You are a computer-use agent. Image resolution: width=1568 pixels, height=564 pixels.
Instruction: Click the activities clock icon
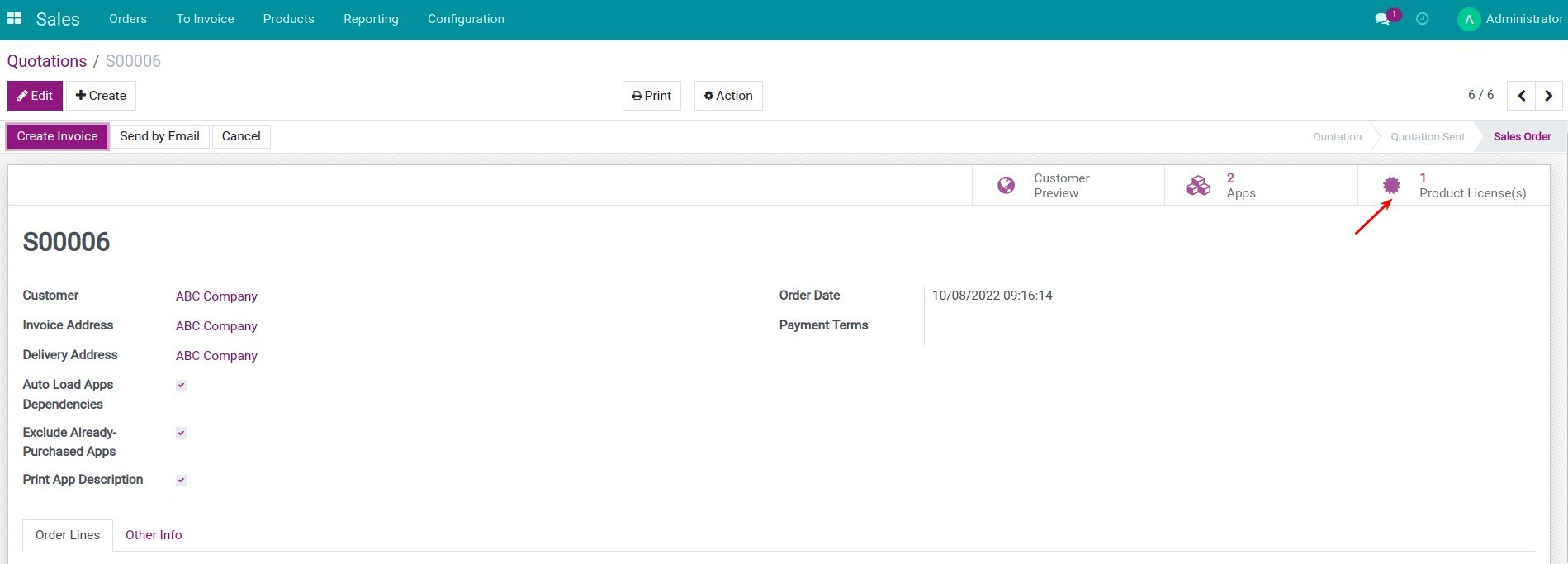coord(1422,19)
